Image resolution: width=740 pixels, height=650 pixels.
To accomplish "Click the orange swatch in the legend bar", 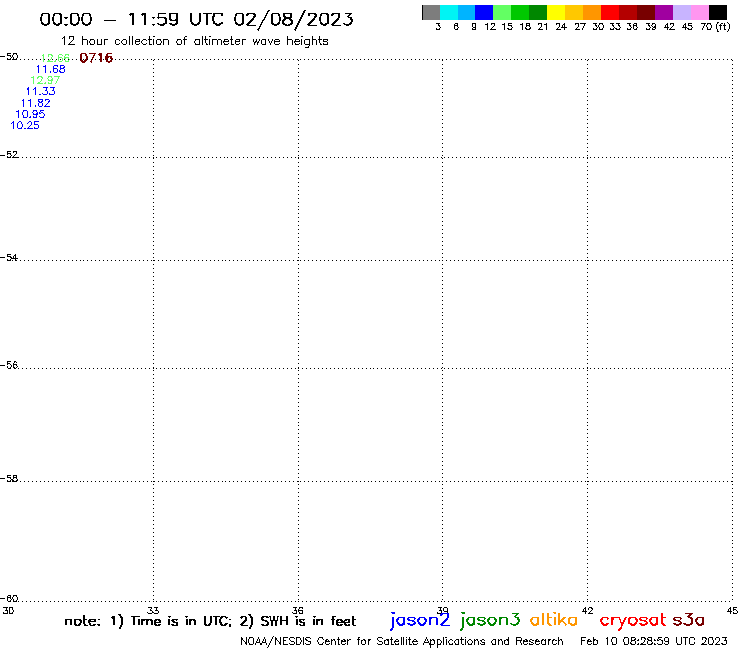I will [x=592, y=12].
